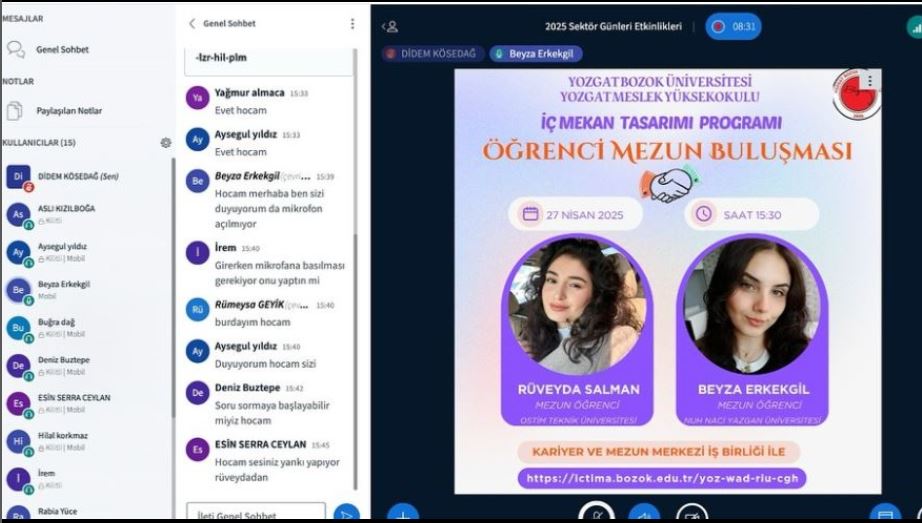Click message 'Hocam sesiniz yankı yapıyor rüveydadan'
The image size is (922, 523).
coord(277,469)
